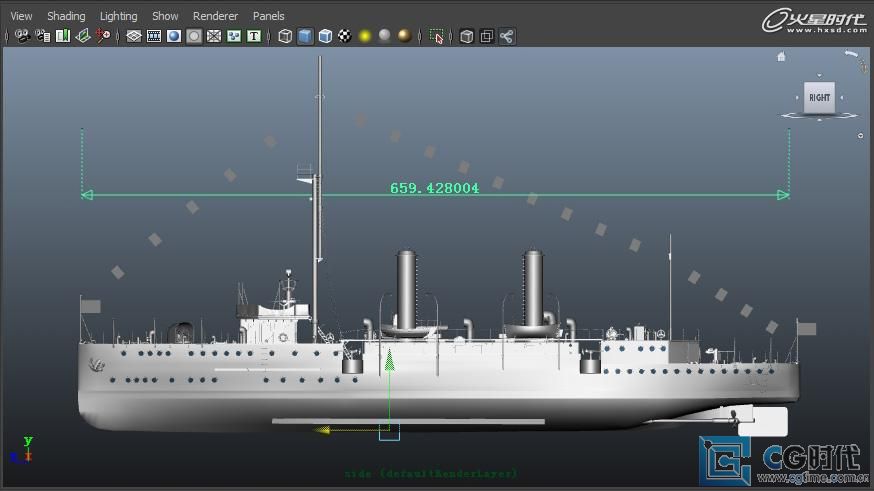Click the Image Plane icon

(82, 36)
